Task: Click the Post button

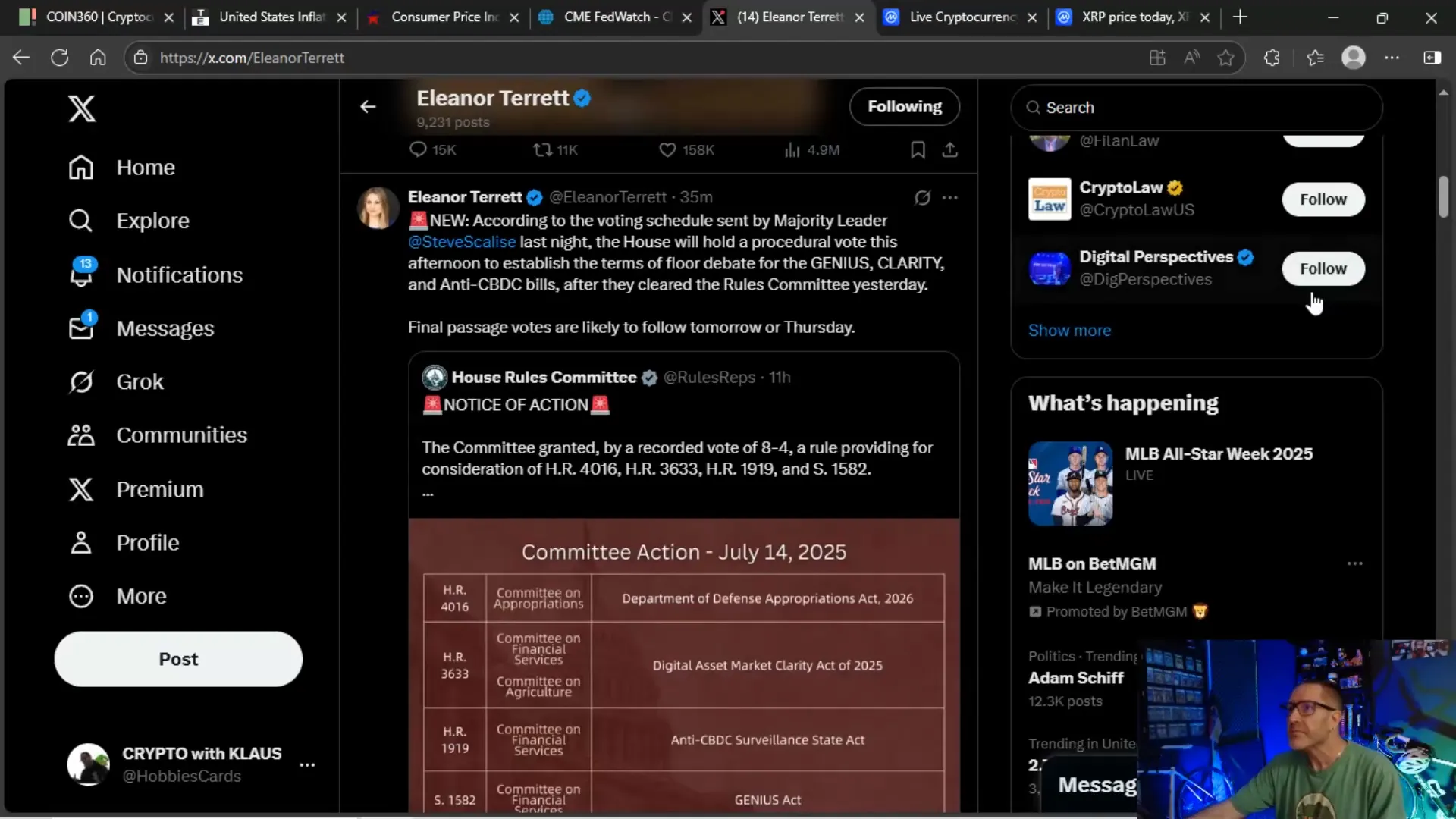Action: [178, 659]
